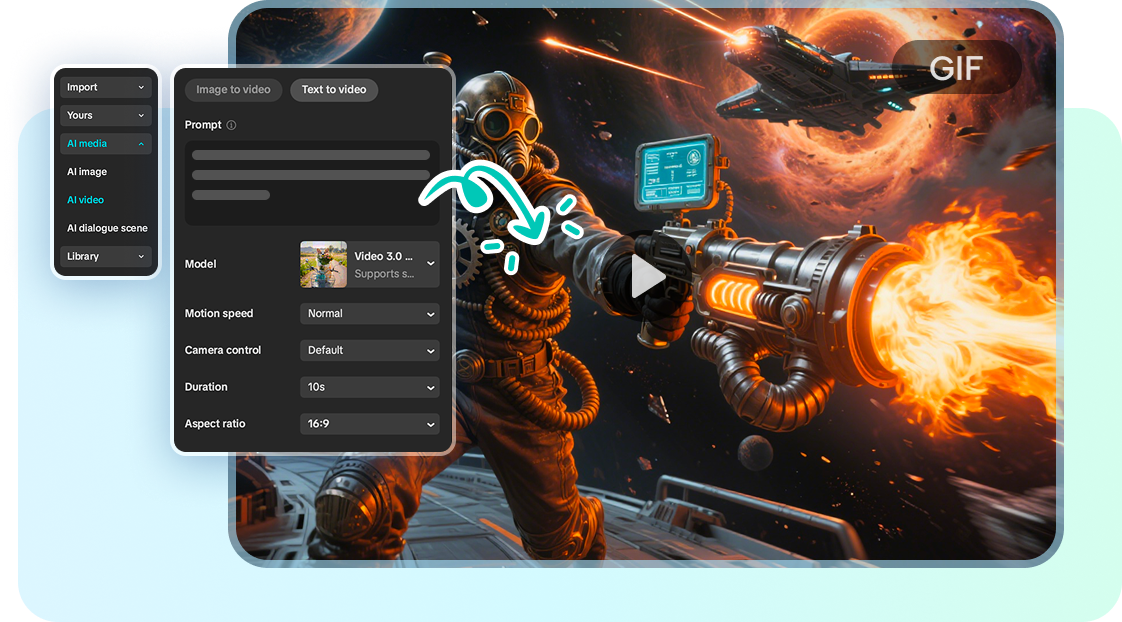Open AI dialogue scene option

(107, 228)
